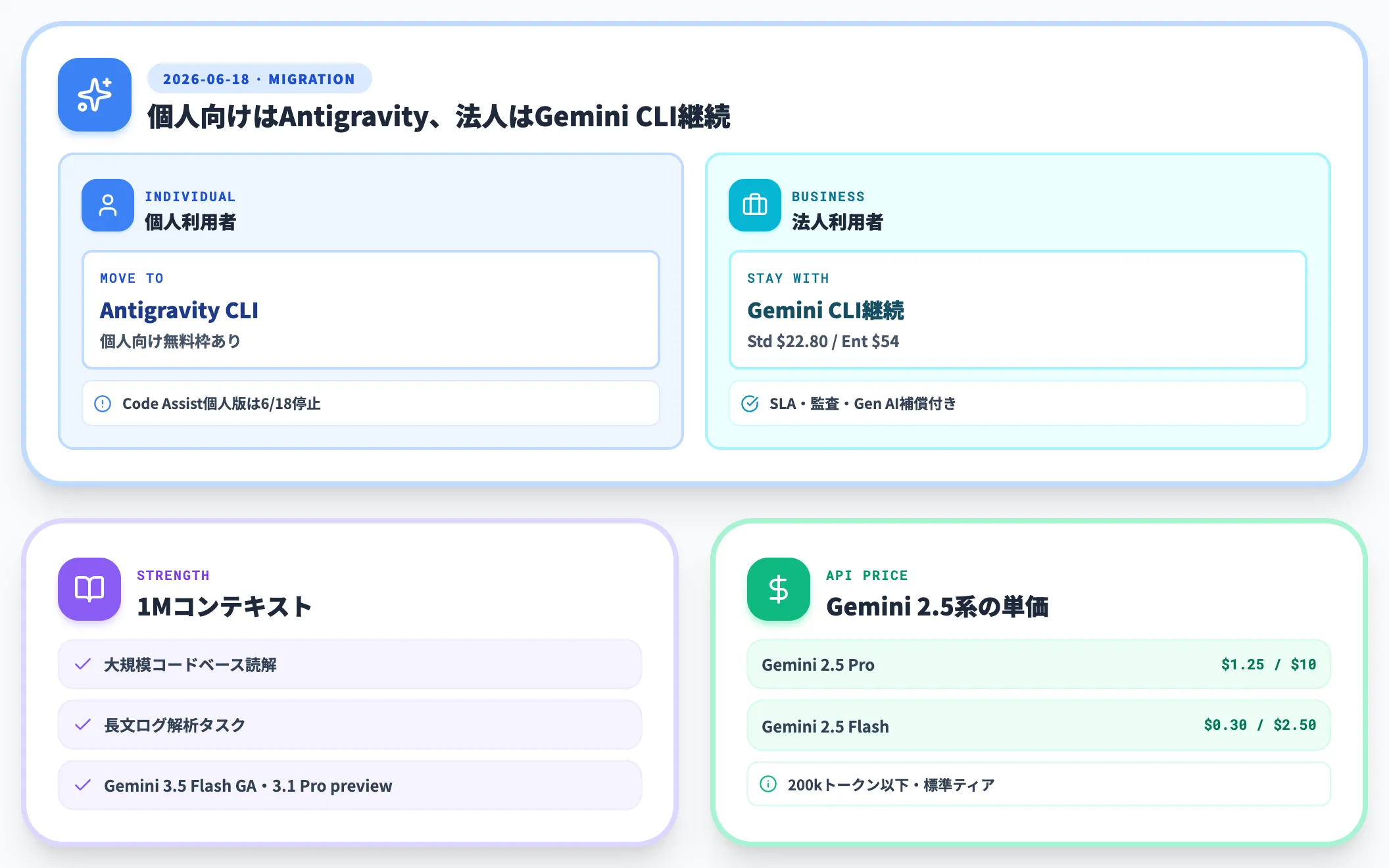This screenshot has height=868, width=1389.
Task: Click the person icon for 個人利用者
Action: tap(108, 205)
